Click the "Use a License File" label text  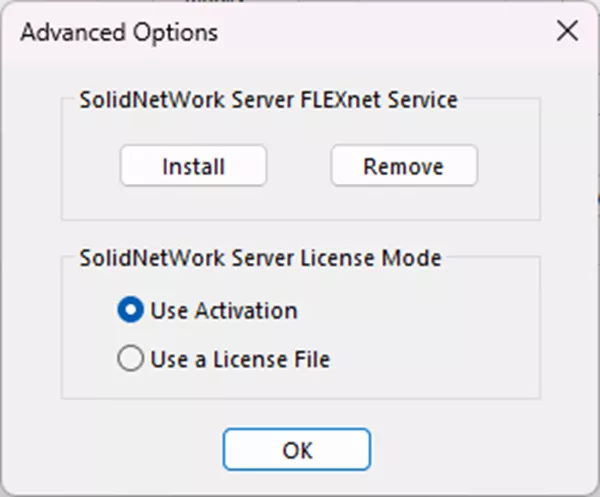tap(240, 359)
